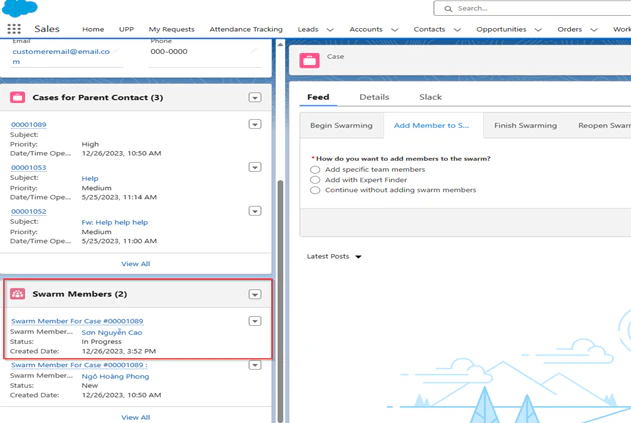
Task: Select Add with Expert Finder option
Action: click(315, 180)
